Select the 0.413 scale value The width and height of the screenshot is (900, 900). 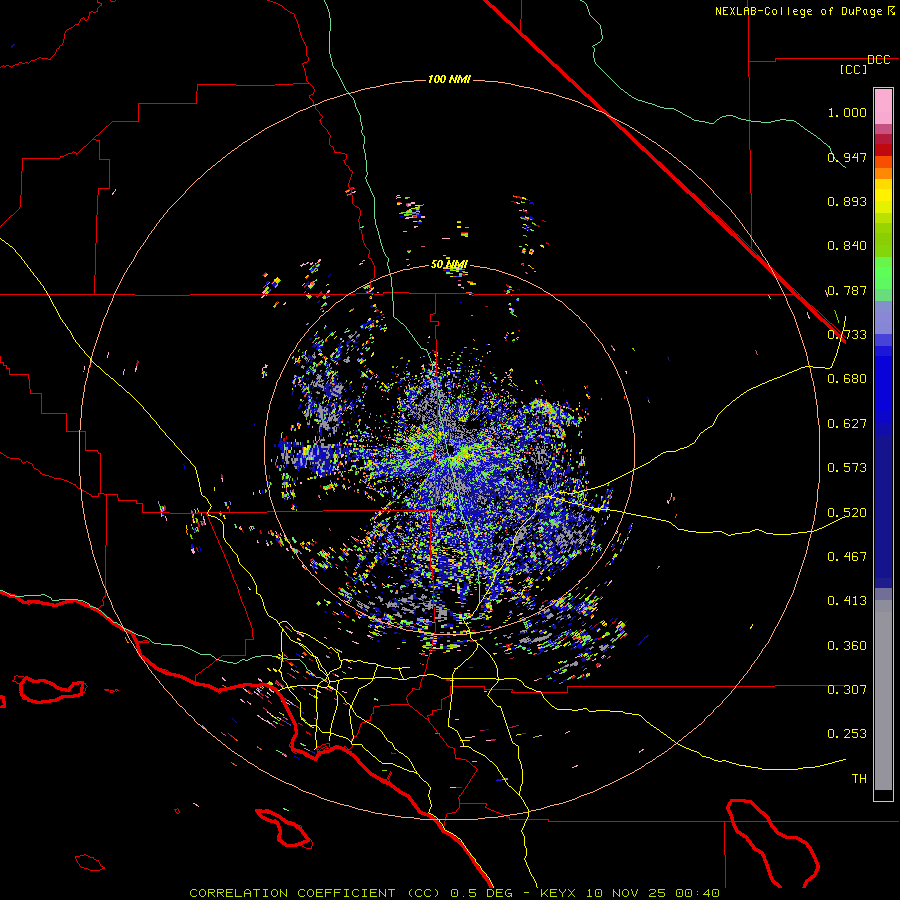coord(847,601)
